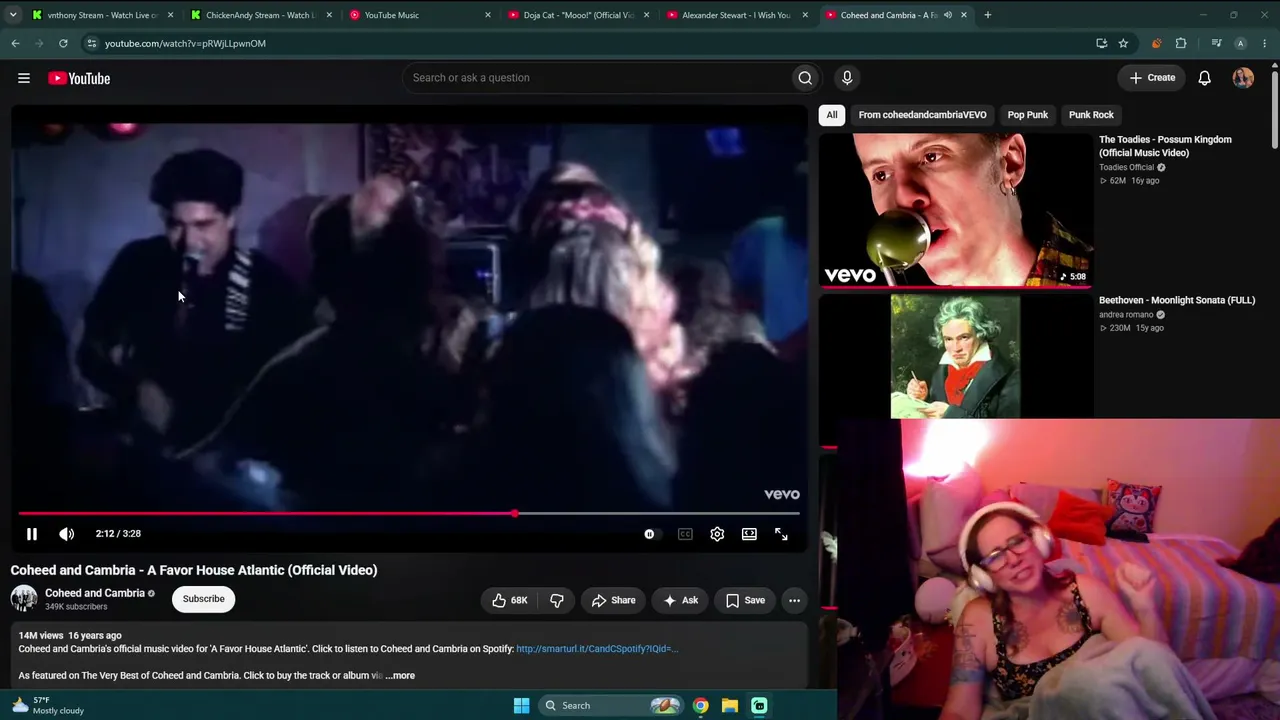The width and height of the screenshot is (1280, 720).
Task: Like the video
Action: pyautogui.click(x=510, y=600)
